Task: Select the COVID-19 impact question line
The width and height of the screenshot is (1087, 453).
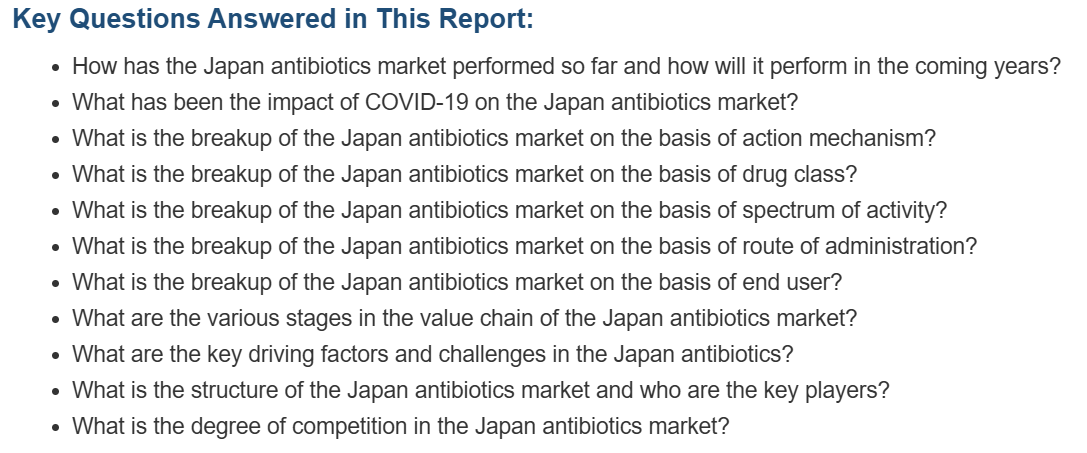Action: pyautogui.click(x=435, y=102)
